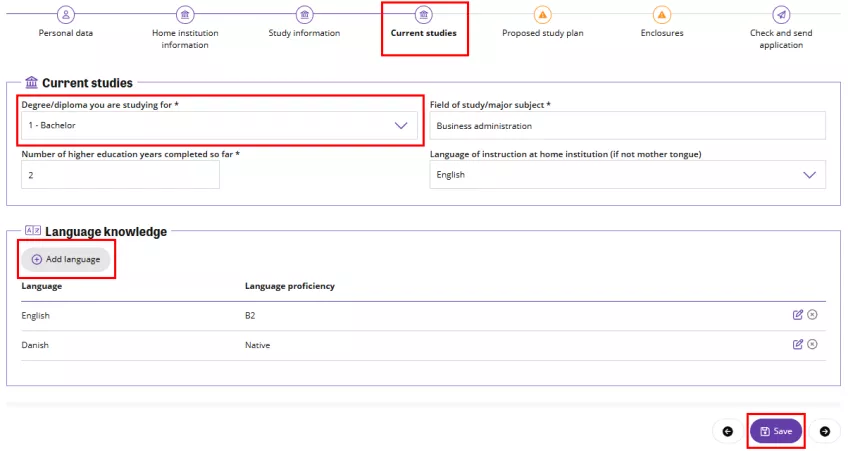Click the Check and send application icon
The image size is (848, 451).
pyautogui.click(x=781, y=14)
